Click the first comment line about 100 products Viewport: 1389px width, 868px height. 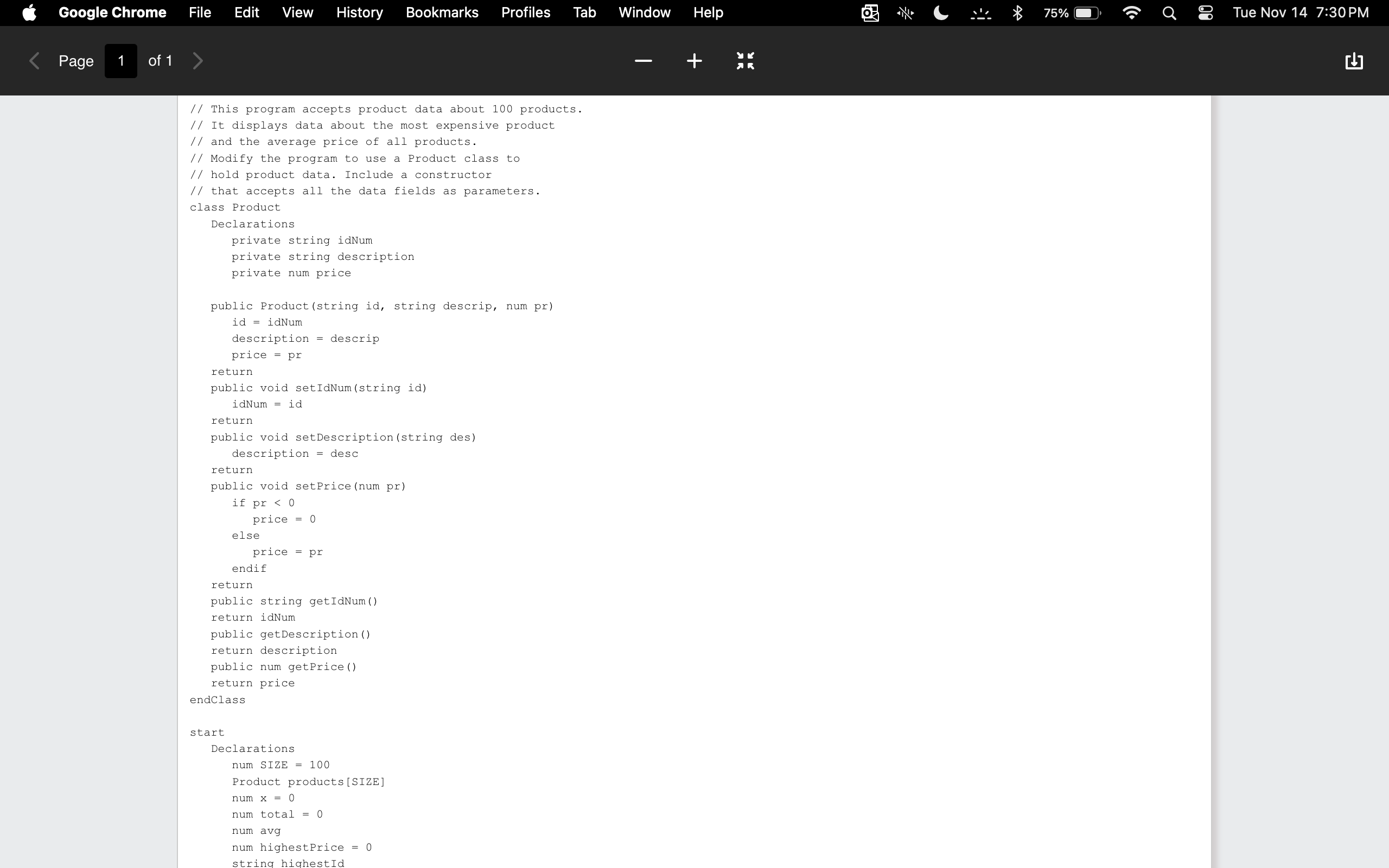point(386,109)
